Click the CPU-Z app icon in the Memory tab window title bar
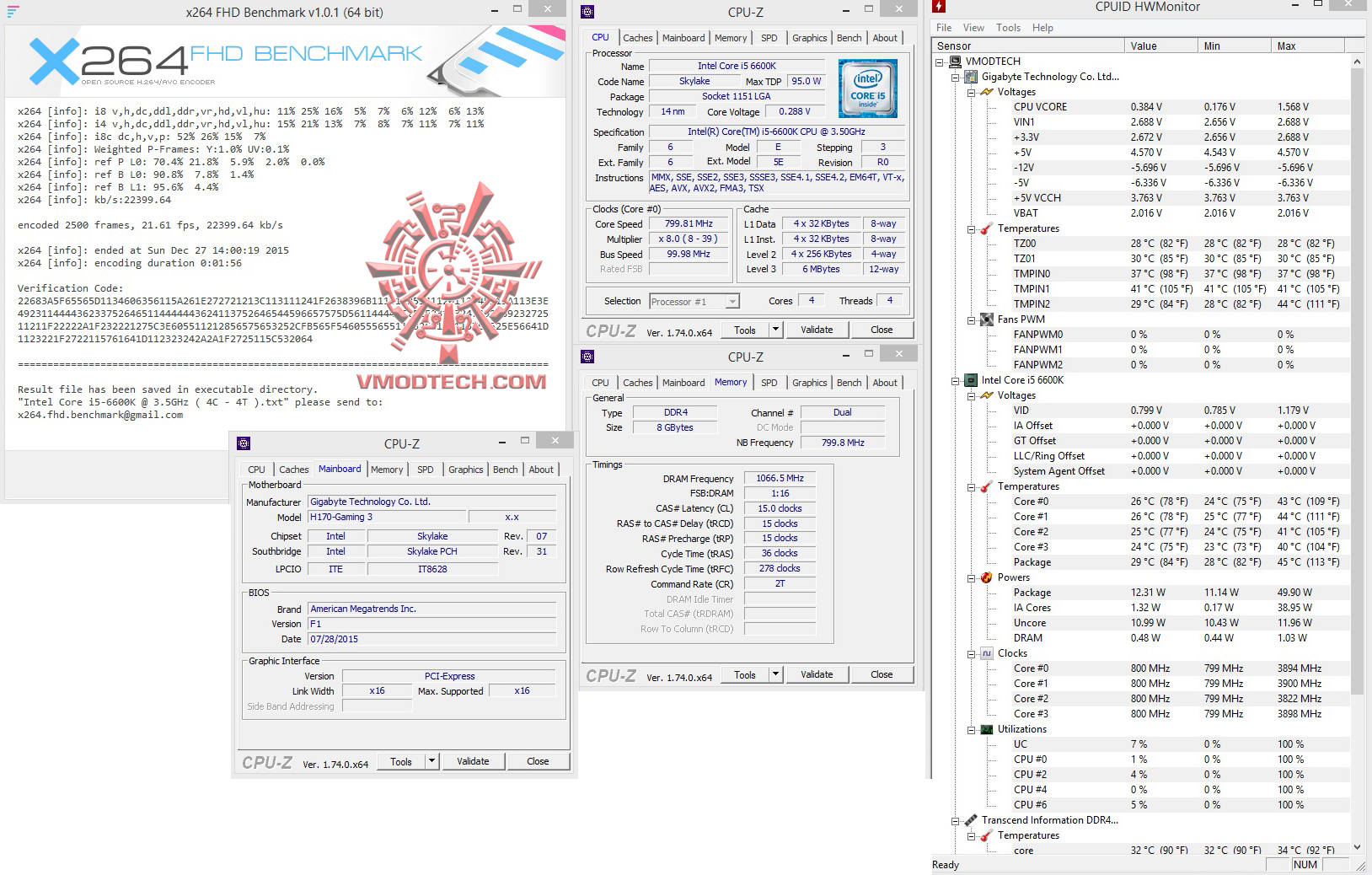The height and width of the screenshot is (875, 1372). pos(587,357)
